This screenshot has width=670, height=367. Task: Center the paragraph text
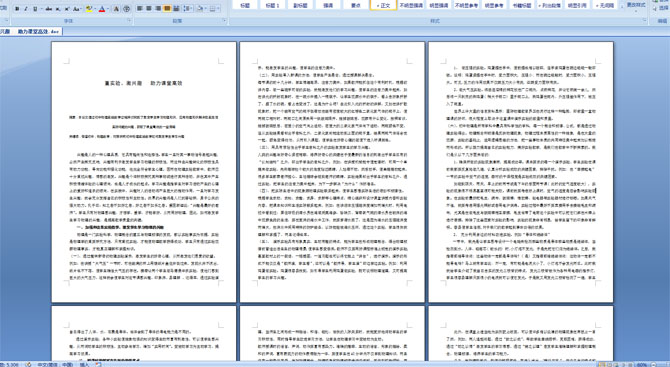(x=149, y=9)
